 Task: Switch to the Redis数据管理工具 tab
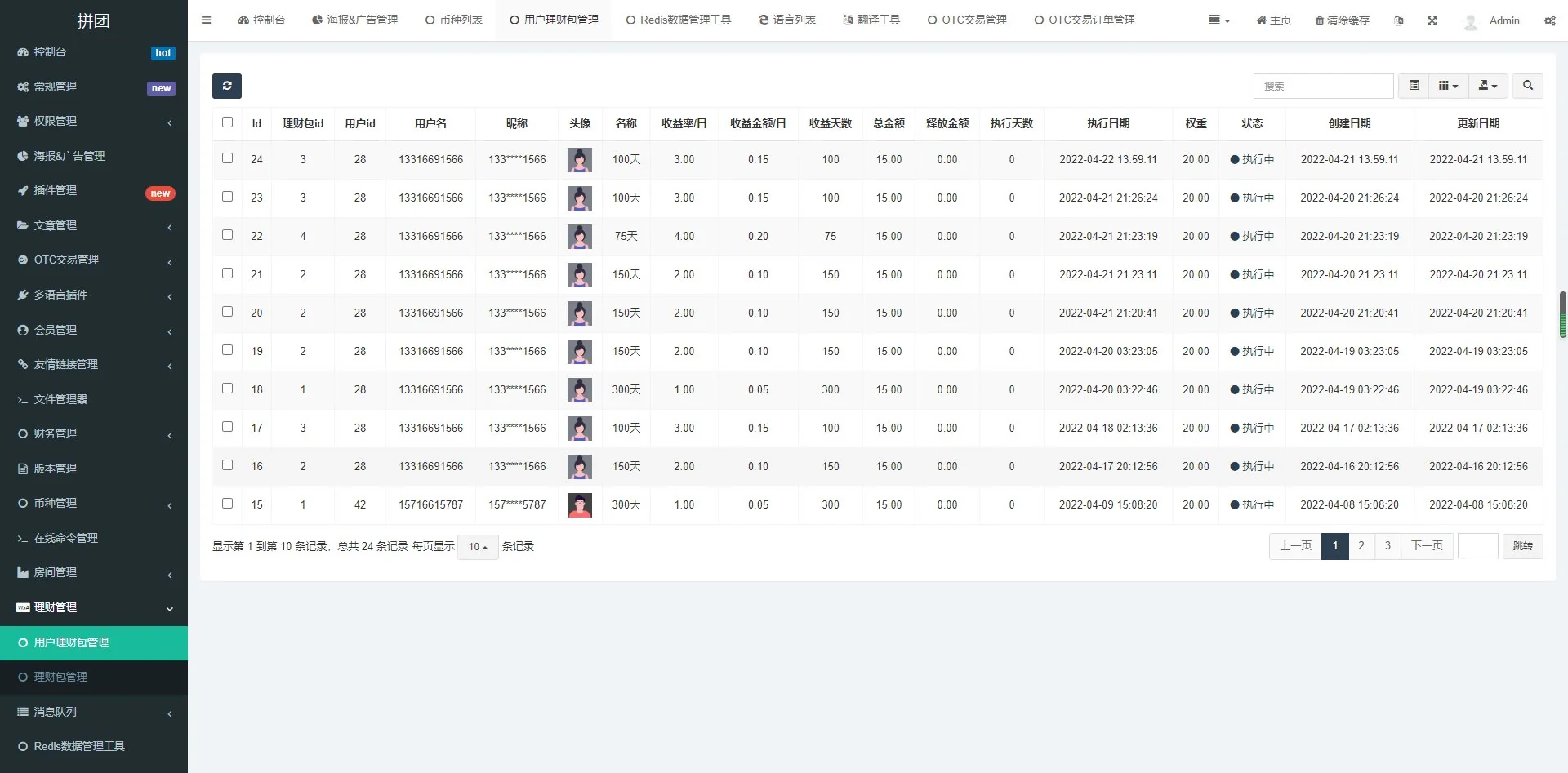(x=678, y=20)
